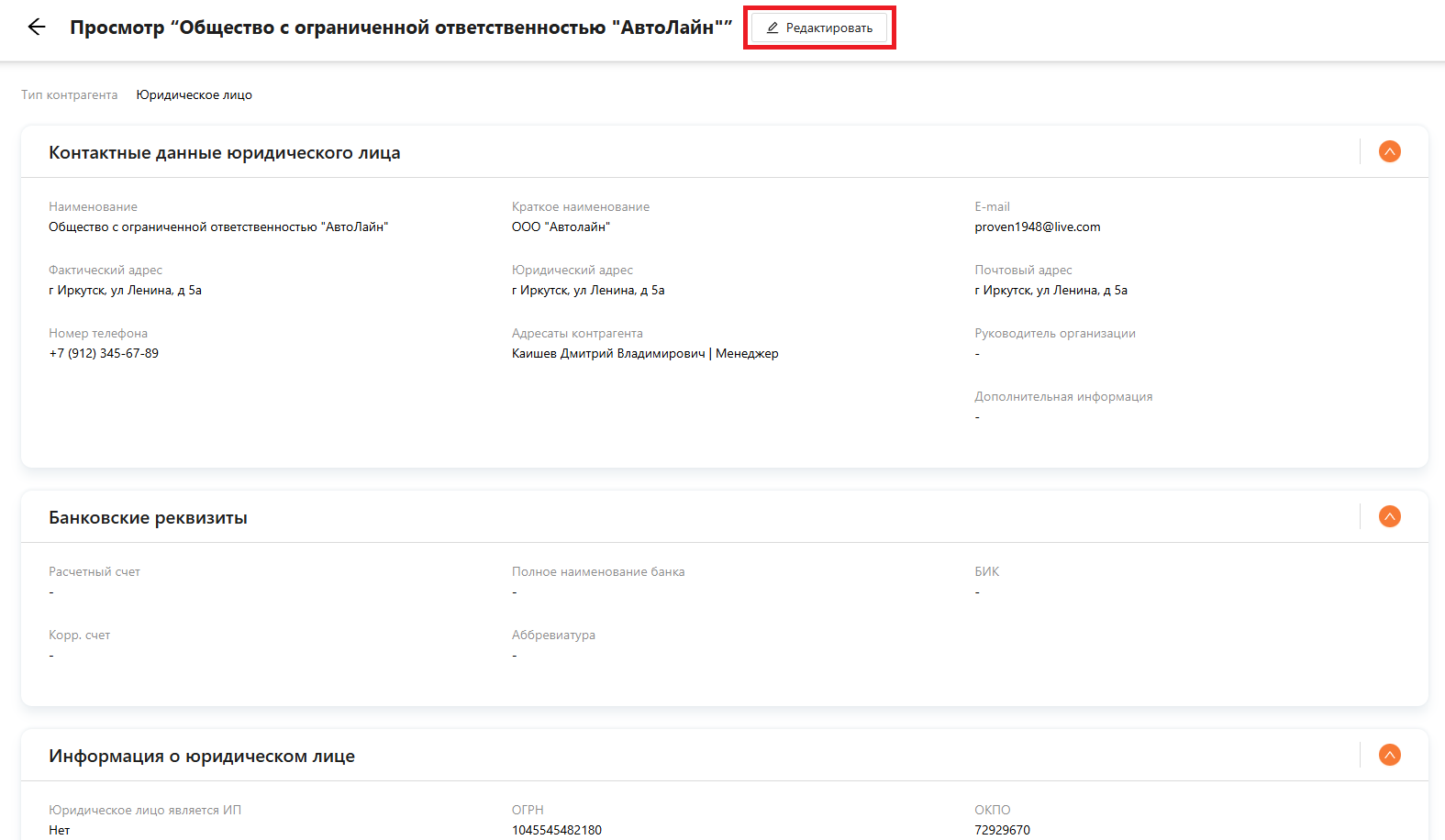Click the ОГРН number 1045545482180
Screen dimensions: 1445x840
[557, 830]
